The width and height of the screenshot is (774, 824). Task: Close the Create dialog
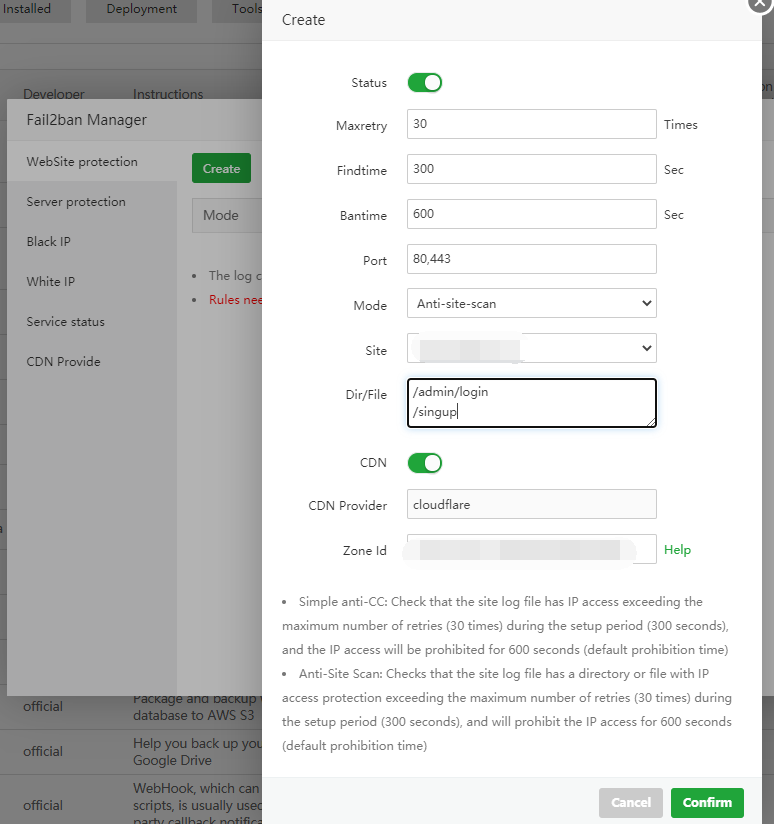(x=761, y=3)
